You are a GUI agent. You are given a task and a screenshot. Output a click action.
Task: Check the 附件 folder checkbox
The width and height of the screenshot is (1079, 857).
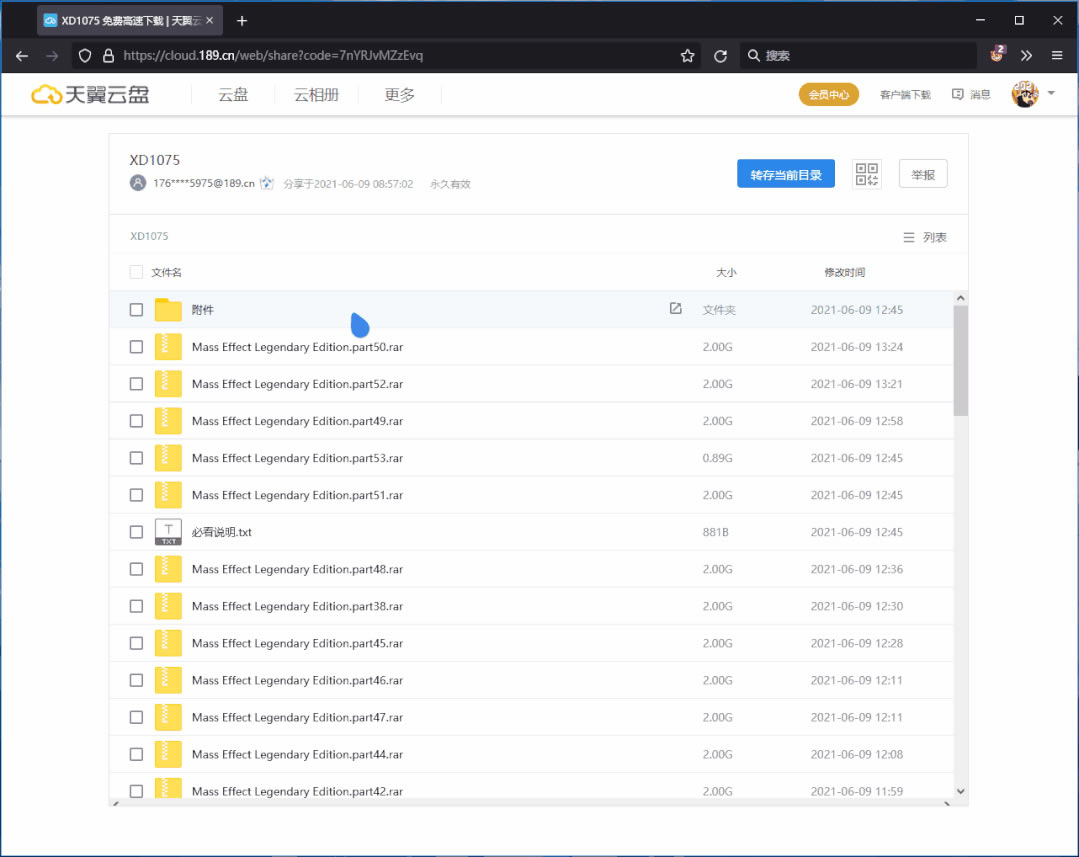tap(136, 310)
